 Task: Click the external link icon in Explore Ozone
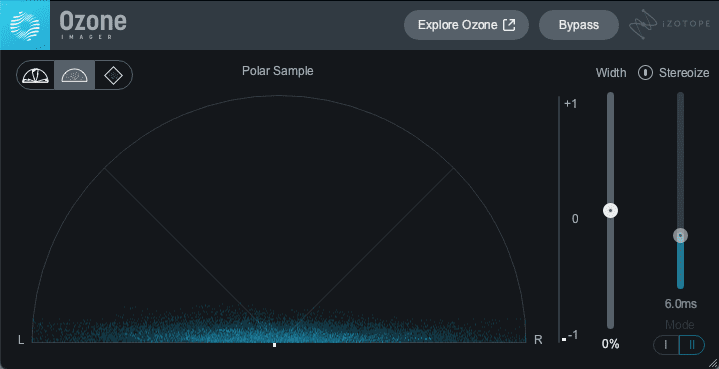(x=509, y=25)
